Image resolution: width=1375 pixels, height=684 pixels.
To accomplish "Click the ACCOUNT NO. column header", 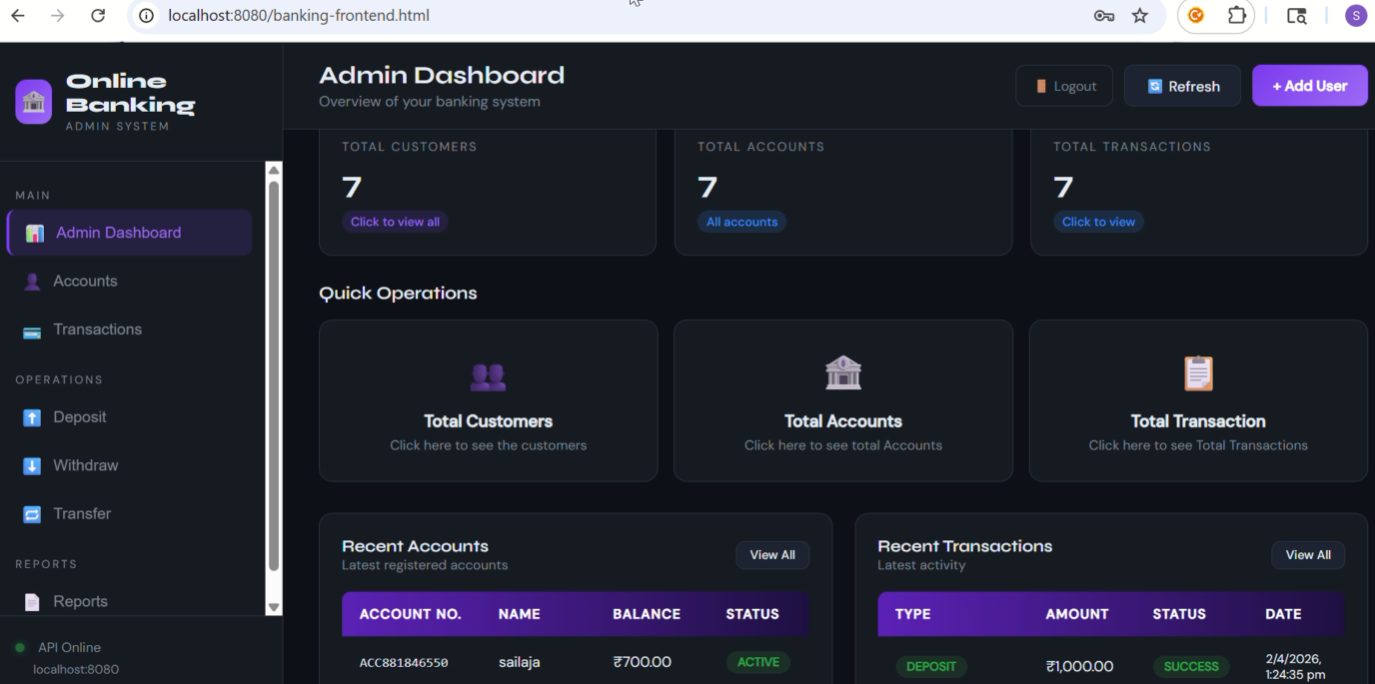I will (410, 614).
